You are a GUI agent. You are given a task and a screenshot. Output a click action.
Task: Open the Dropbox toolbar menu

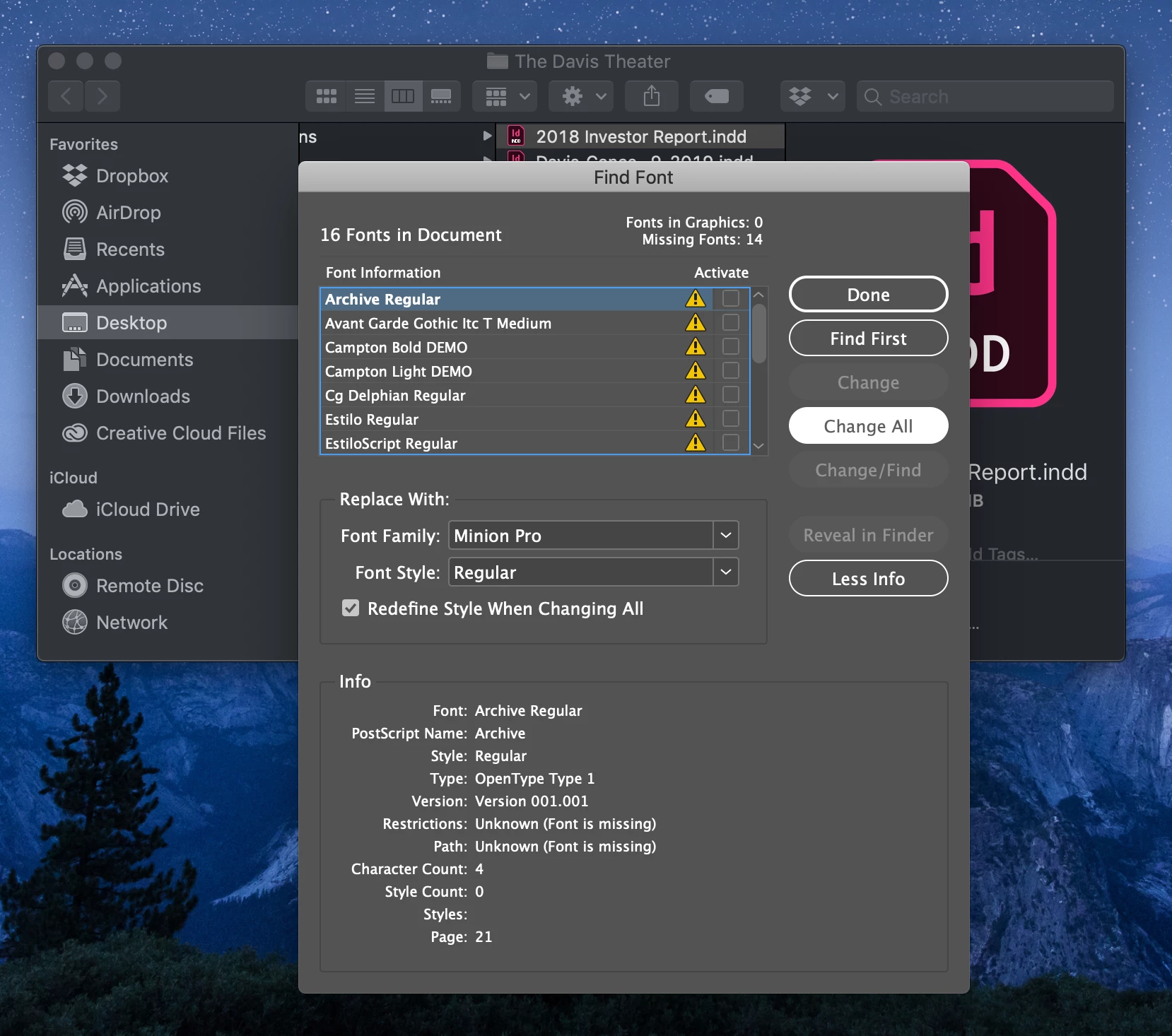pos(813,96)
